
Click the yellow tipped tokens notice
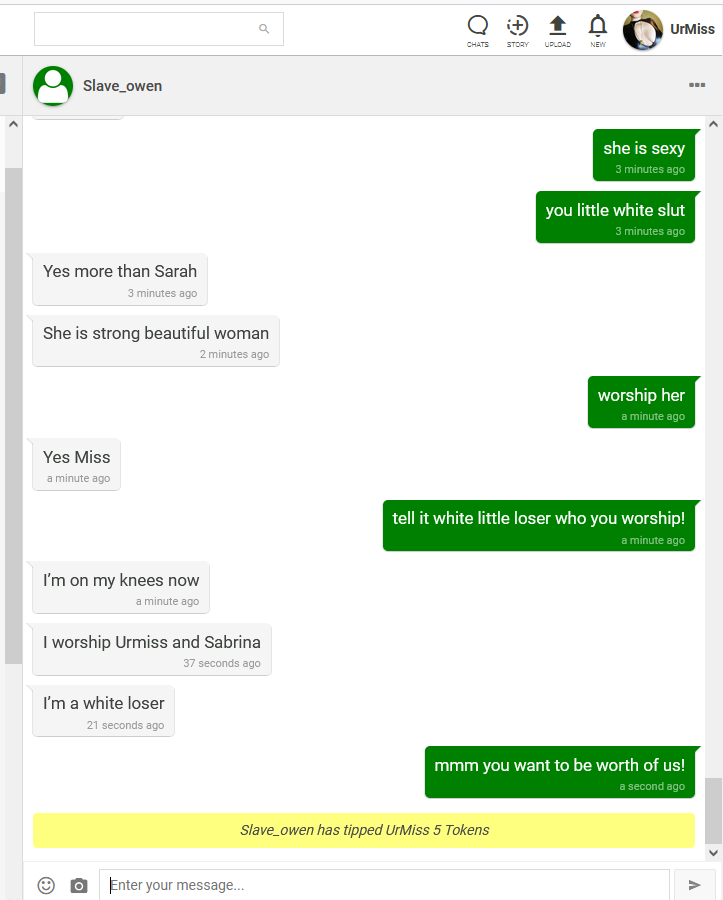(x=364, y=830)
